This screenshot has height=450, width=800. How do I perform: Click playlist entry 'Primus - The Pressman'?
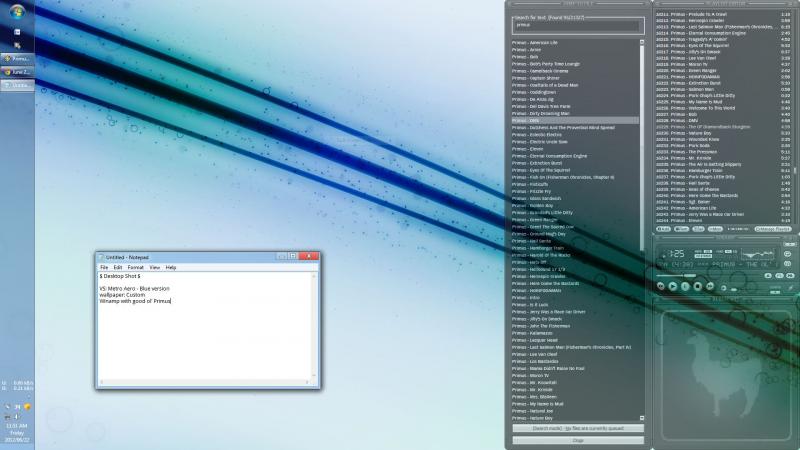[x=723, y=152]
